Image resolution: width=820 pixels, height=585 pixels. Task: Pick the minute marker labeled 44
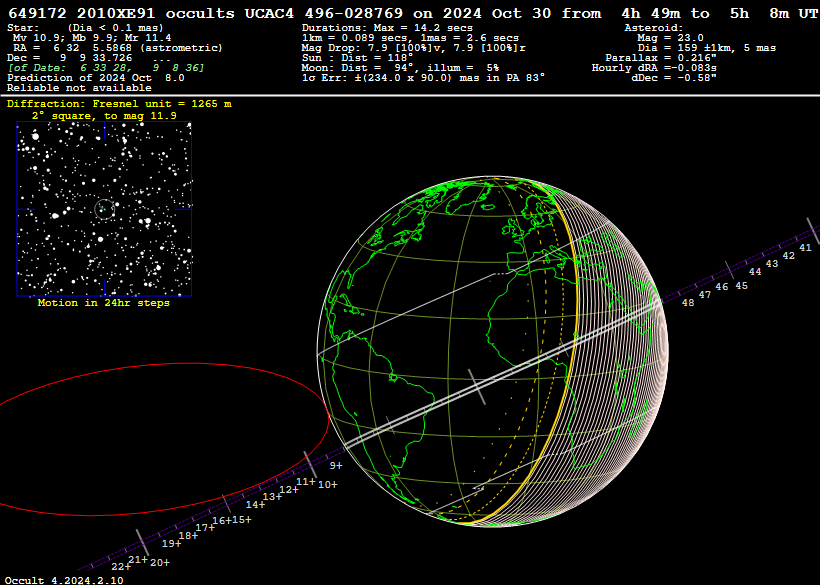pyautogui.click(x=755, y=272)
